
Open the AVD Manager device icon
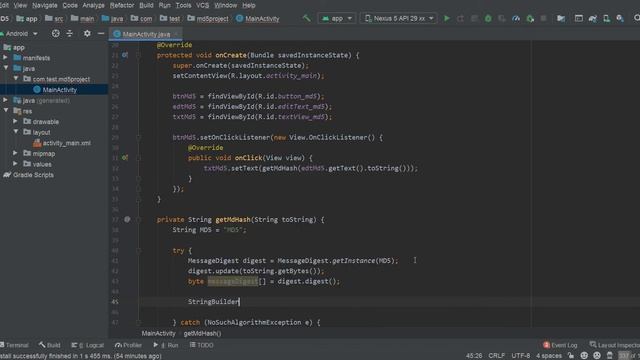pos(607,18)
